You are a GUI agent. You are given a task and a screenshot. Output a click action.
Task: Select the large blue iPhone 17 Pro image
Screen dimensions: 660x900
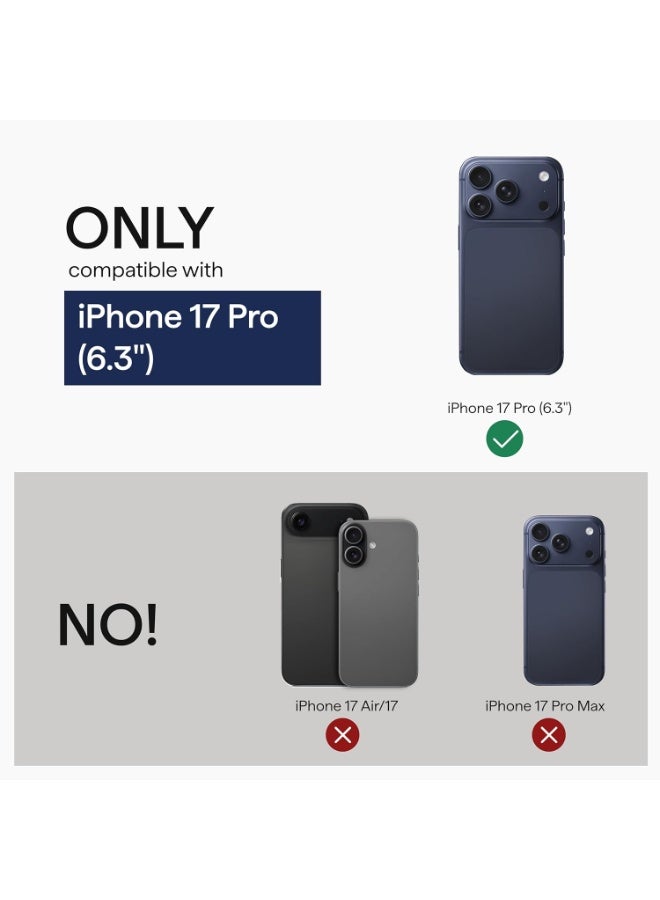[x=511, y=265]
